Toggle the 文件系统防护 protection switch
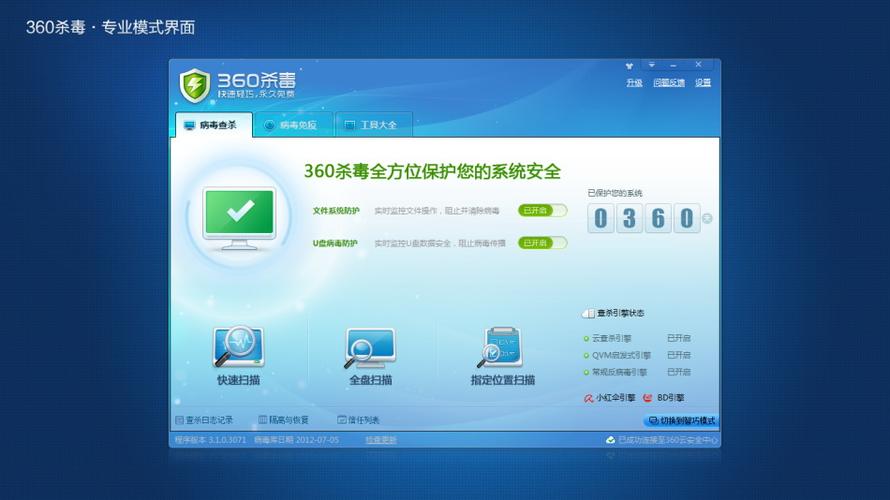890x500 pixels. click(542, 210)
